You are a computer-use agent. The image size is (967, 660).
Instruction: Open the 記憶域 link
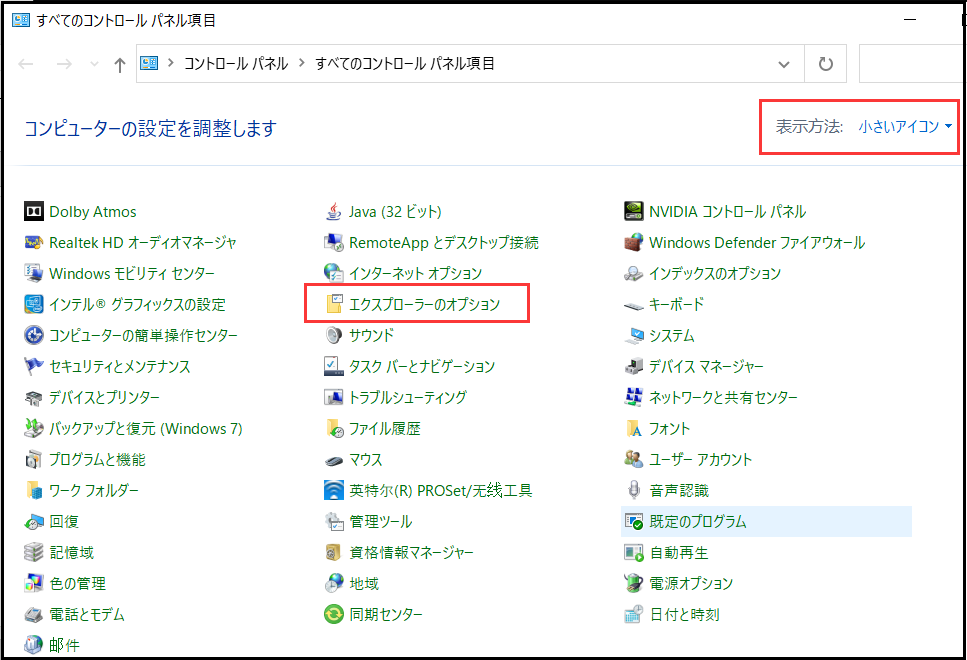coord(72,553)
